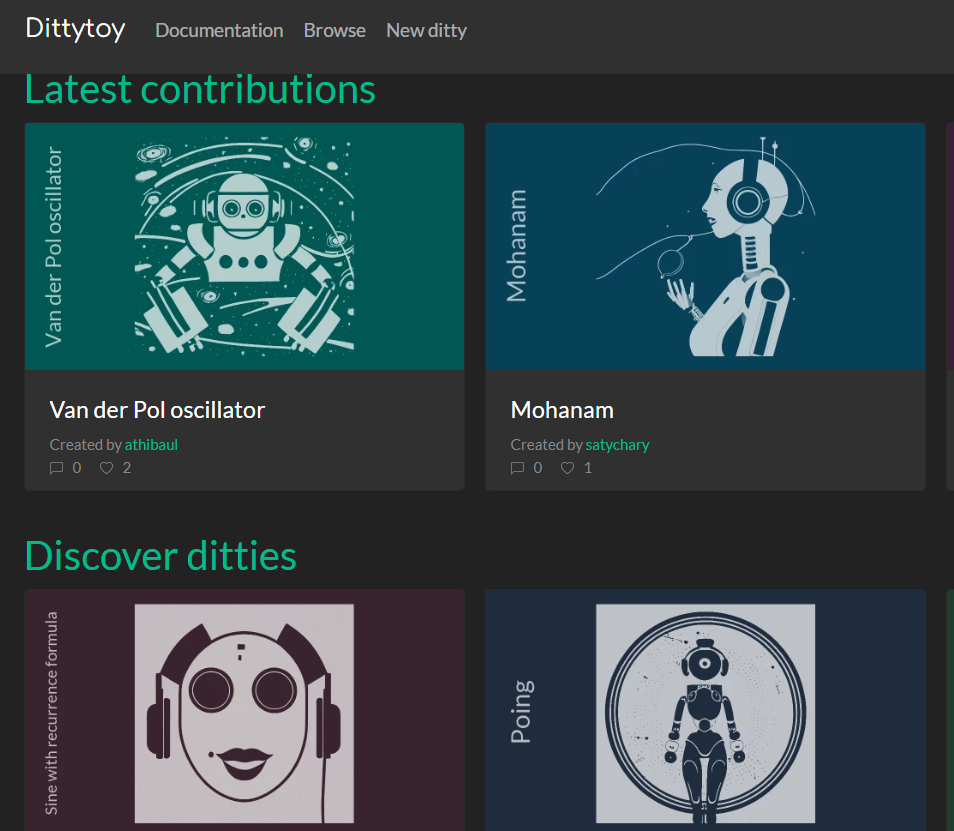Open the Mohanam title link

pyautogui.click(x=561, y=409)
